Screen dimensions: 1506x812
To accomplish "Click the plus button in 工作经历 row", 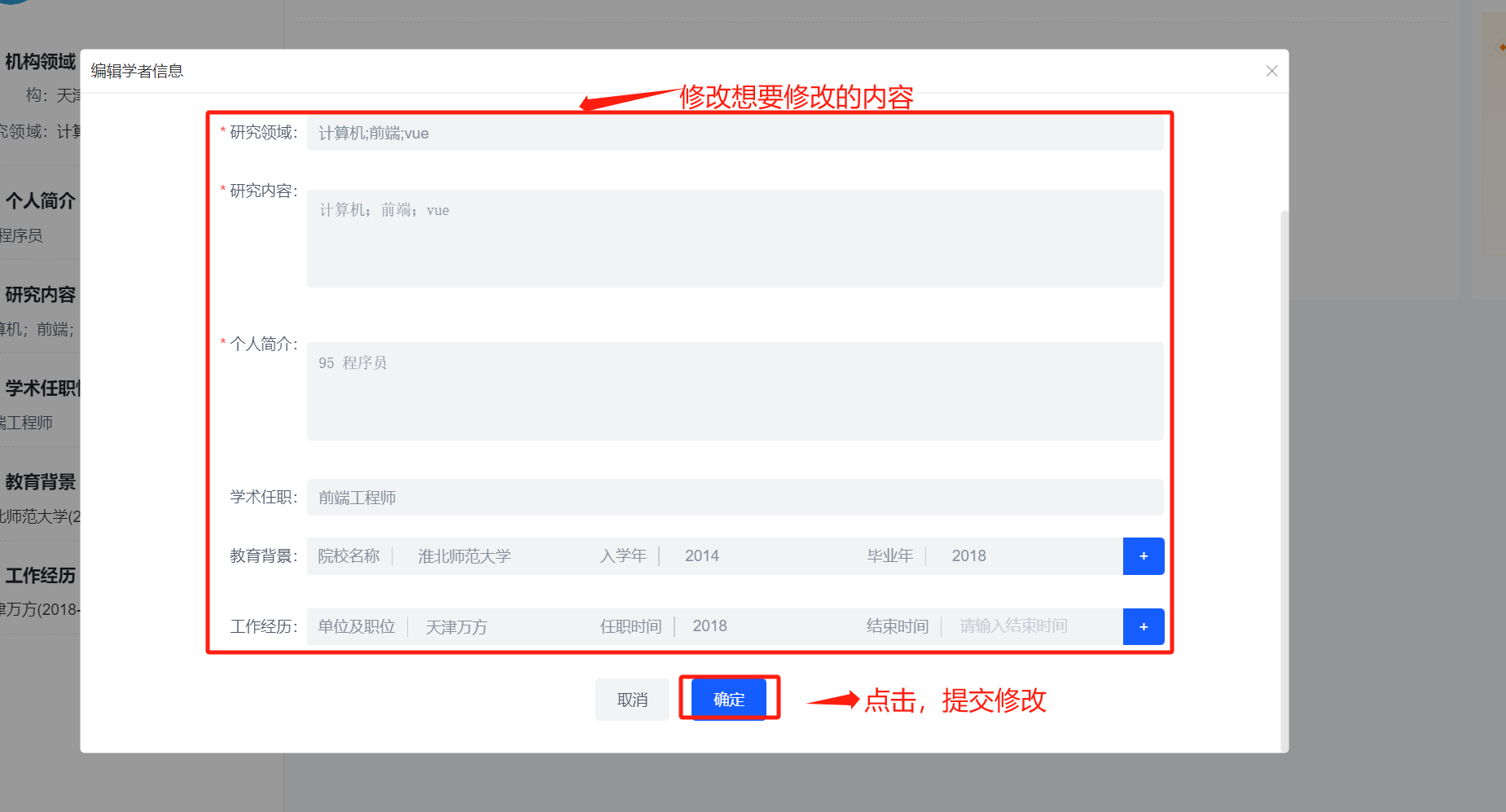I will click(x=1143, y=627).
